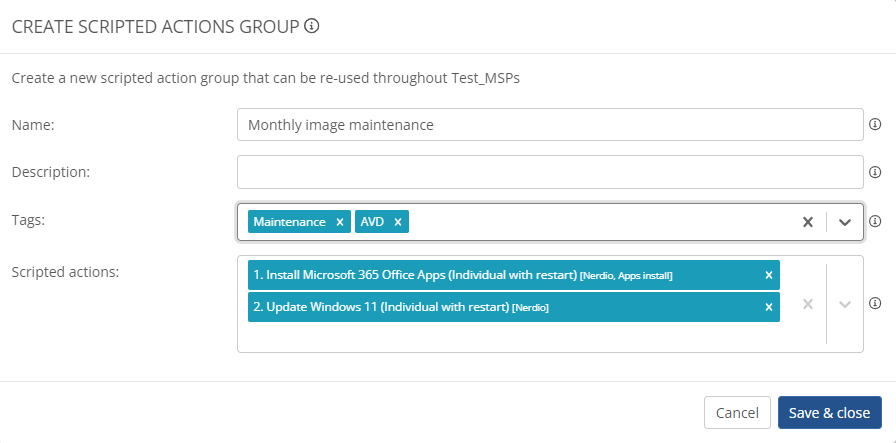
Task: Remove the AVD tag
Action: tap(398, 222)
